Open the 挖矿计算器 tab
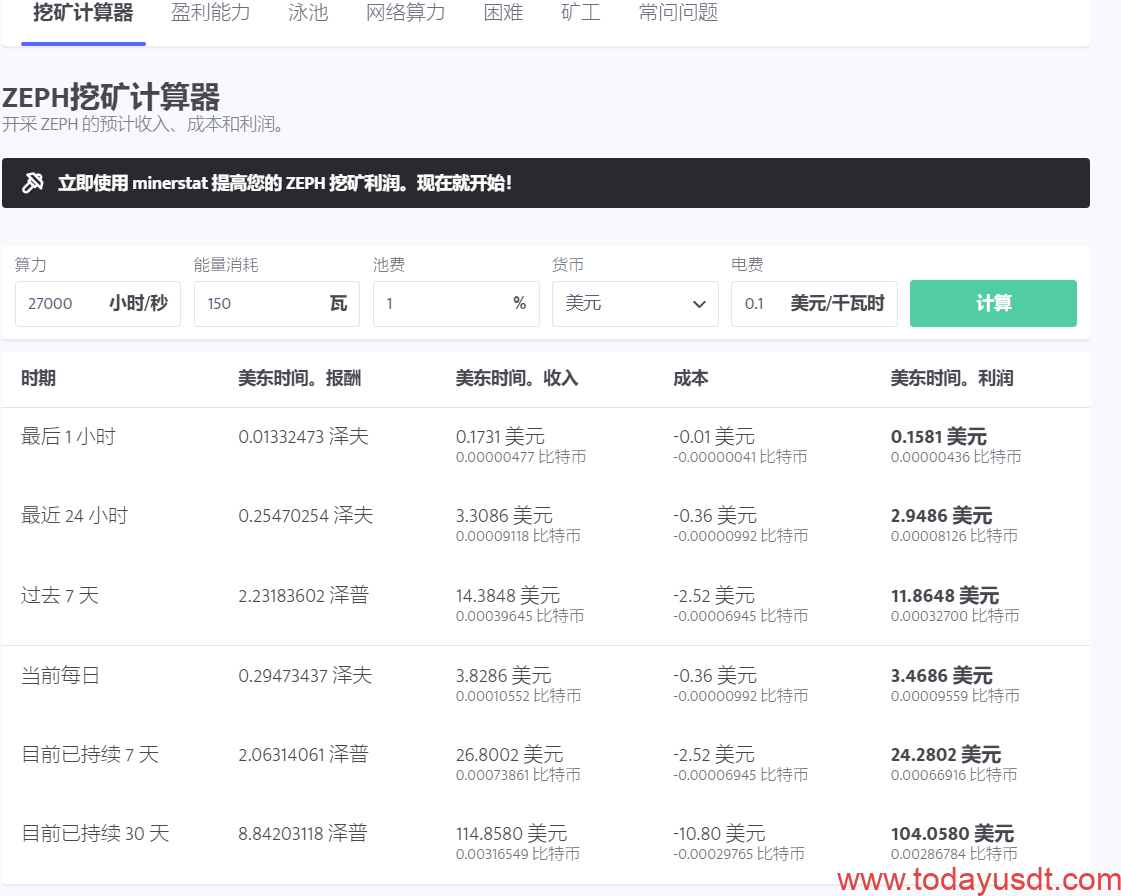 tap(83, 14)
